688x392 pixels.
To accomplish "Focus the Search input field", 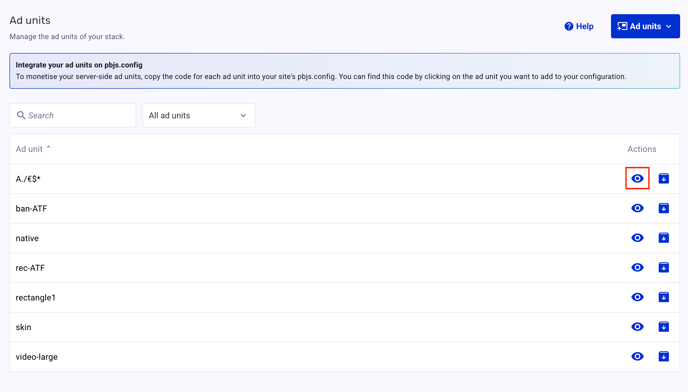I will pos(72,115).
